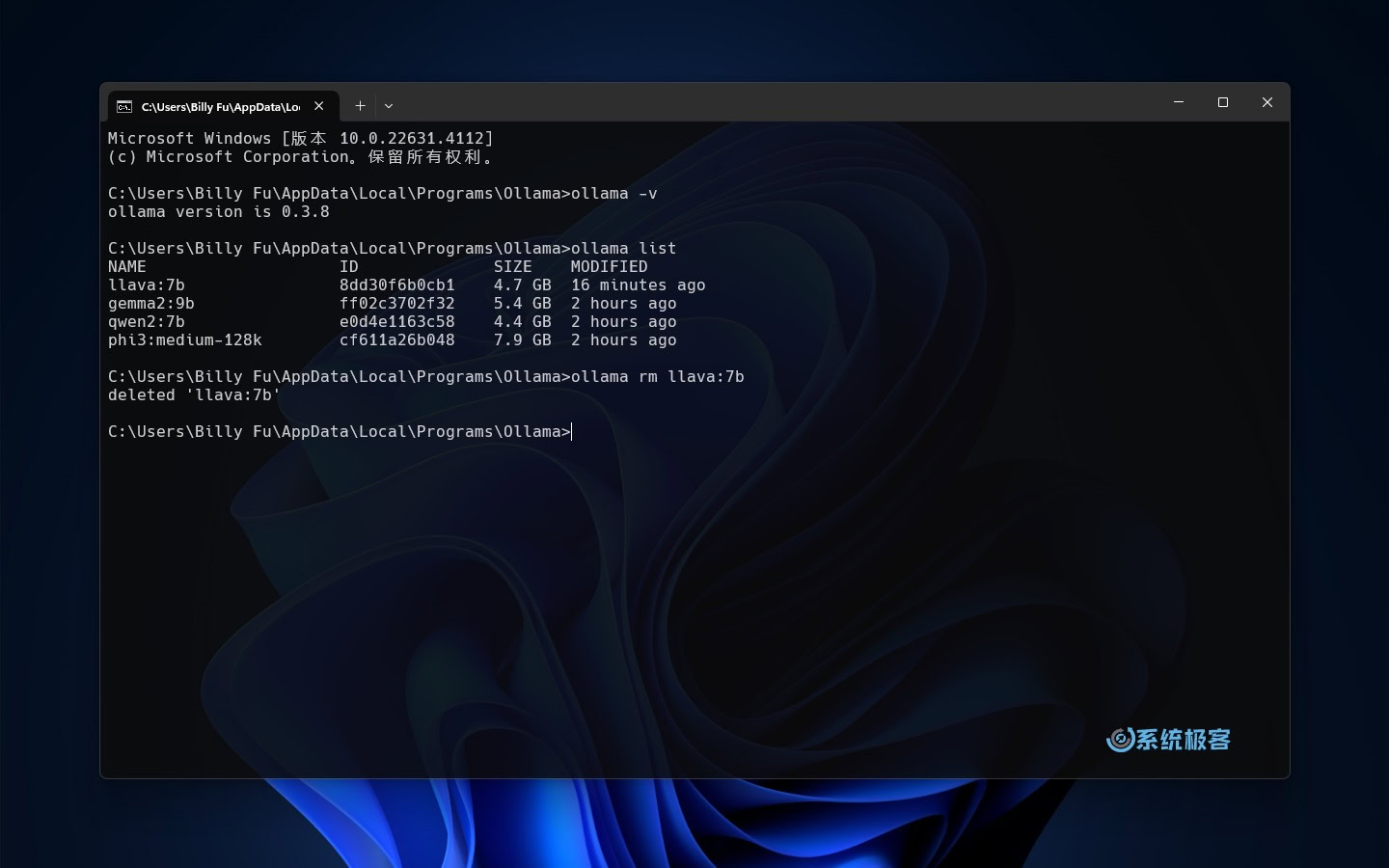Maximize the terminal window
The width and height of the screenshot is (1389, 868).
click(1223, 102)
